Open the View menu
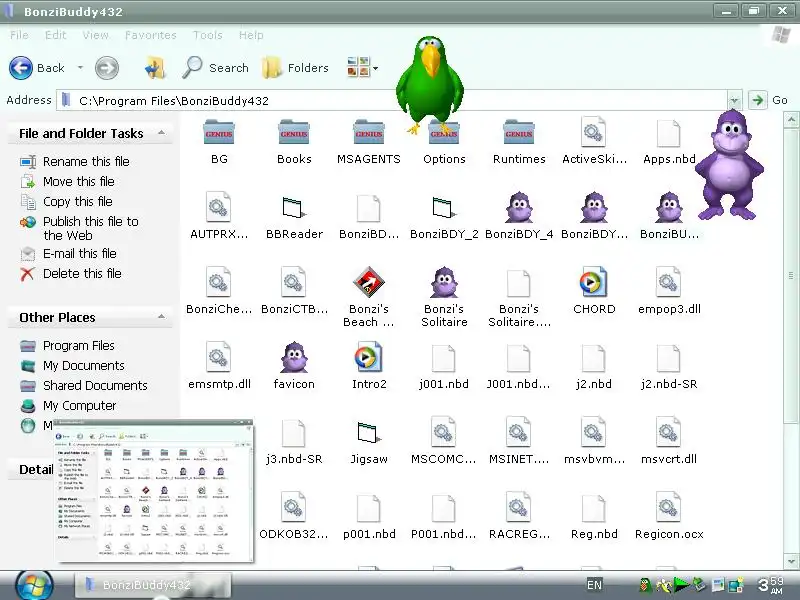This screenshot has width=800, height=600. [x=95, y=35]
